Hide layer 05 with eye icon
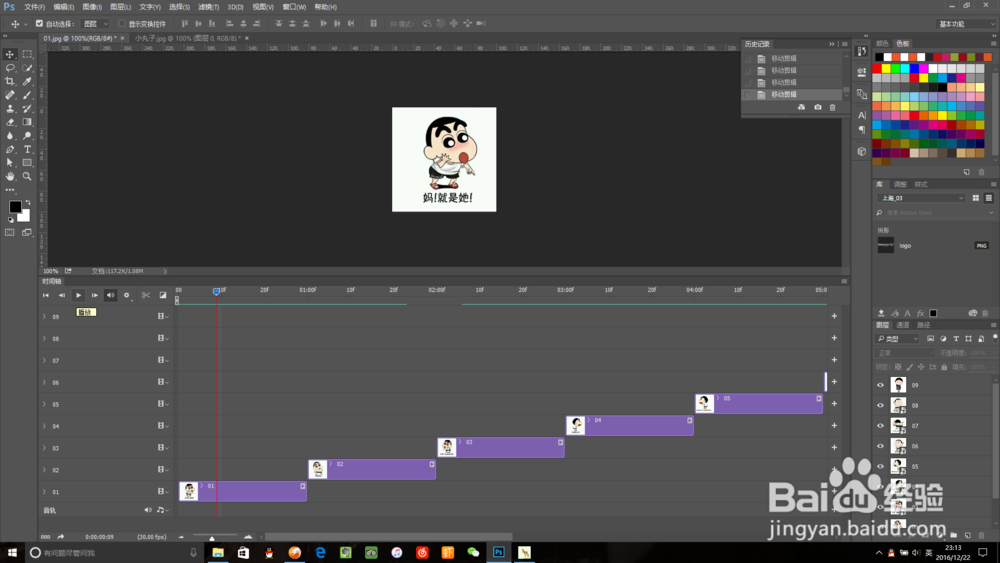Image resolution: width=1000 pixels, height=563 pixels. (881, 467)
